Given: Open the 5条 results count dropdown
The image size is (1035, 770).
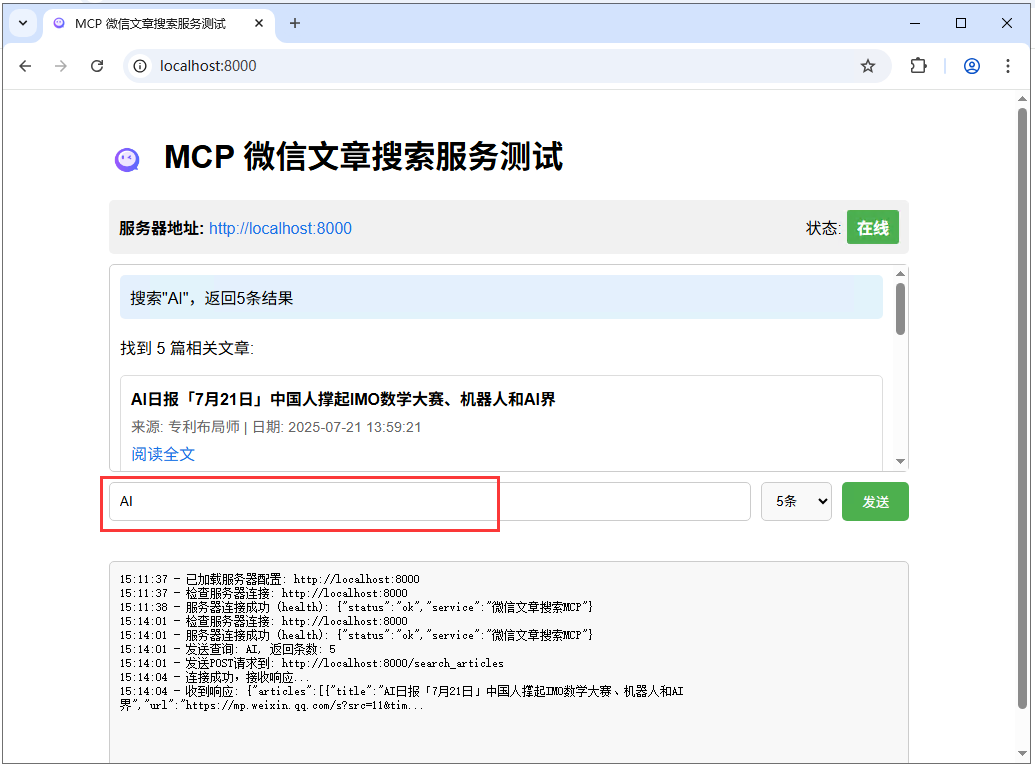Looking at the screenshot, I should [x=796, y=501].
